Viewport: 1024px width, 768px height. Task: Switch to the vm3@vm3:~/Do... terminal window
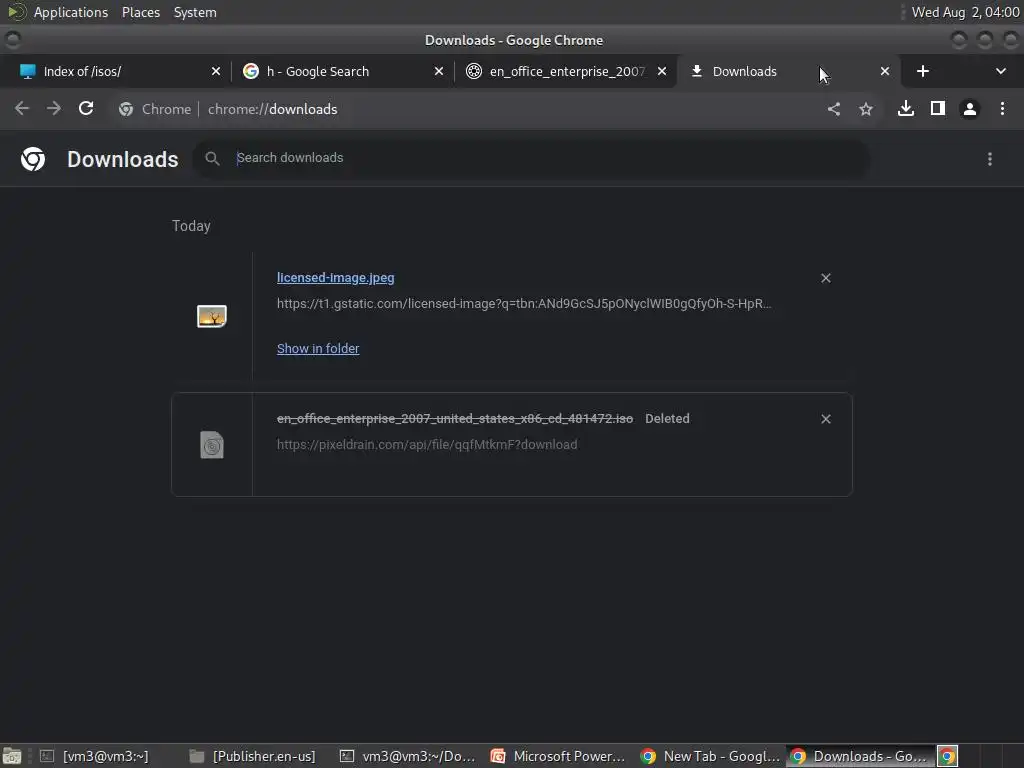[x=408, y=756]
